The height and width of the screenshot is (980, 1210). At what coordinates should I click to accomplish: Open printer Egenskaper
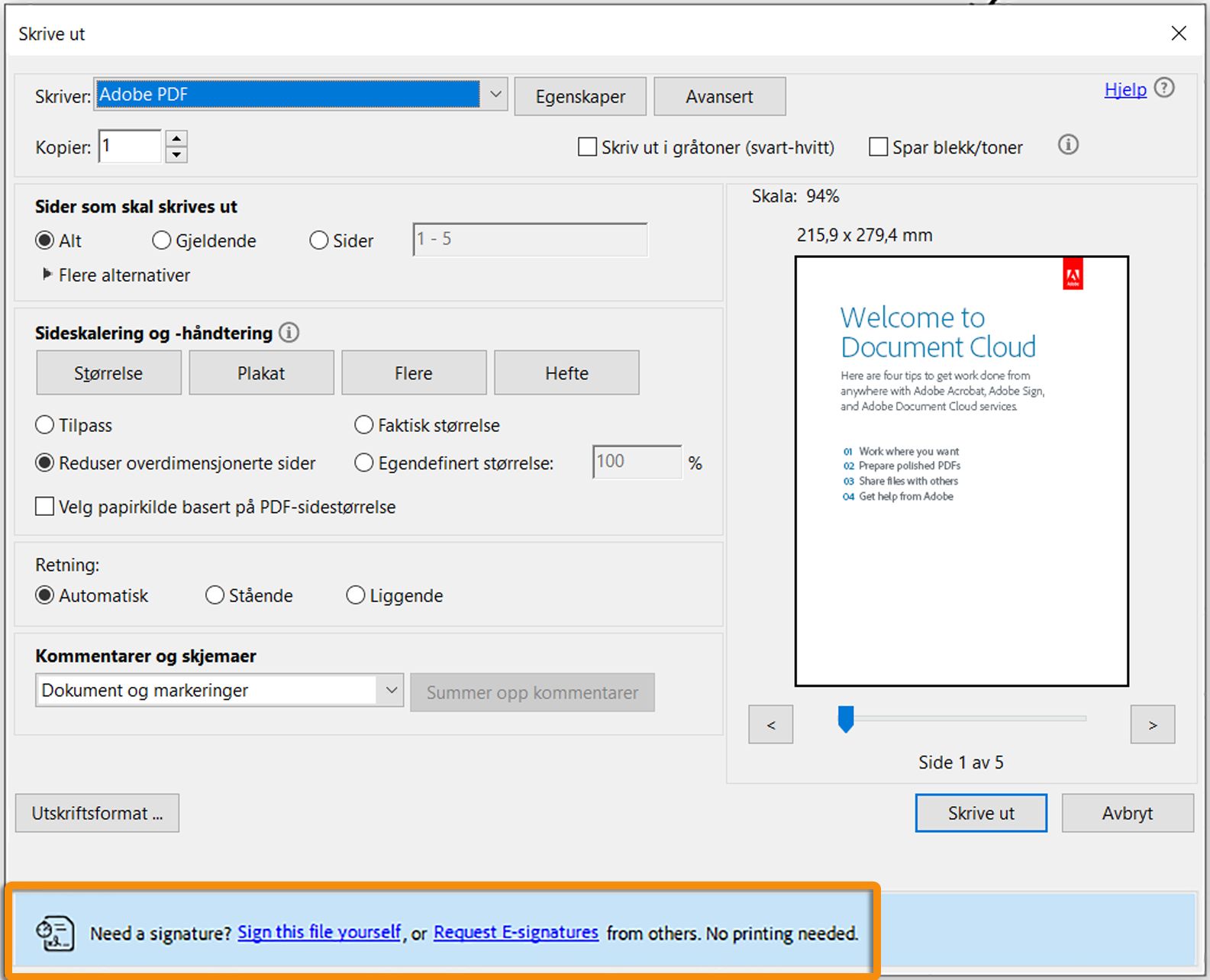click(x=580, y=96)
